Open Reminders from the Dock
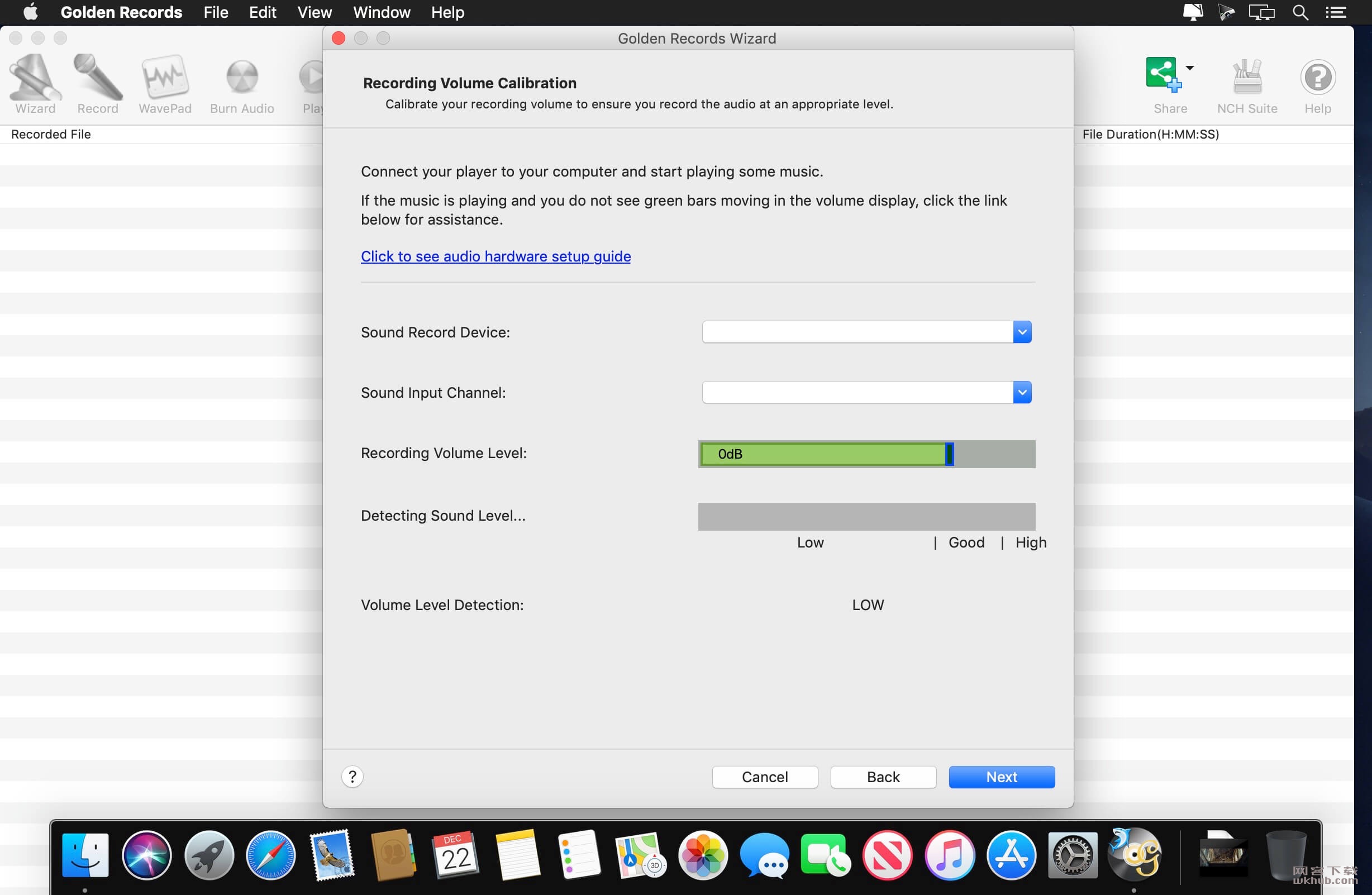This screenshot has width=1372, height=895. pyautogui.click(x=579, y=855)
